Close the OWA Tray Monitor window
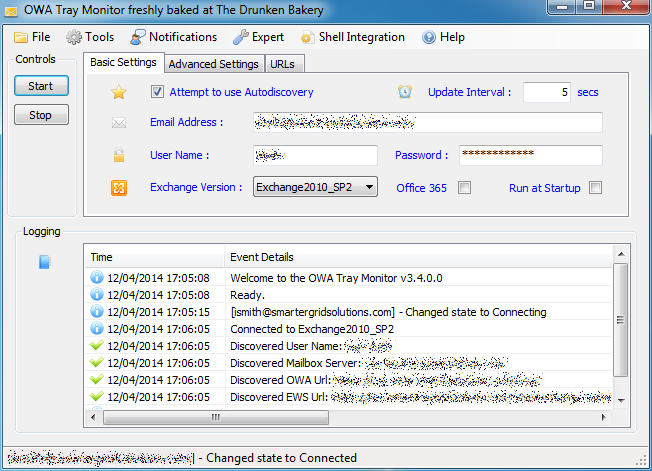This screenshot has height=471, width=652. point(626,6)
